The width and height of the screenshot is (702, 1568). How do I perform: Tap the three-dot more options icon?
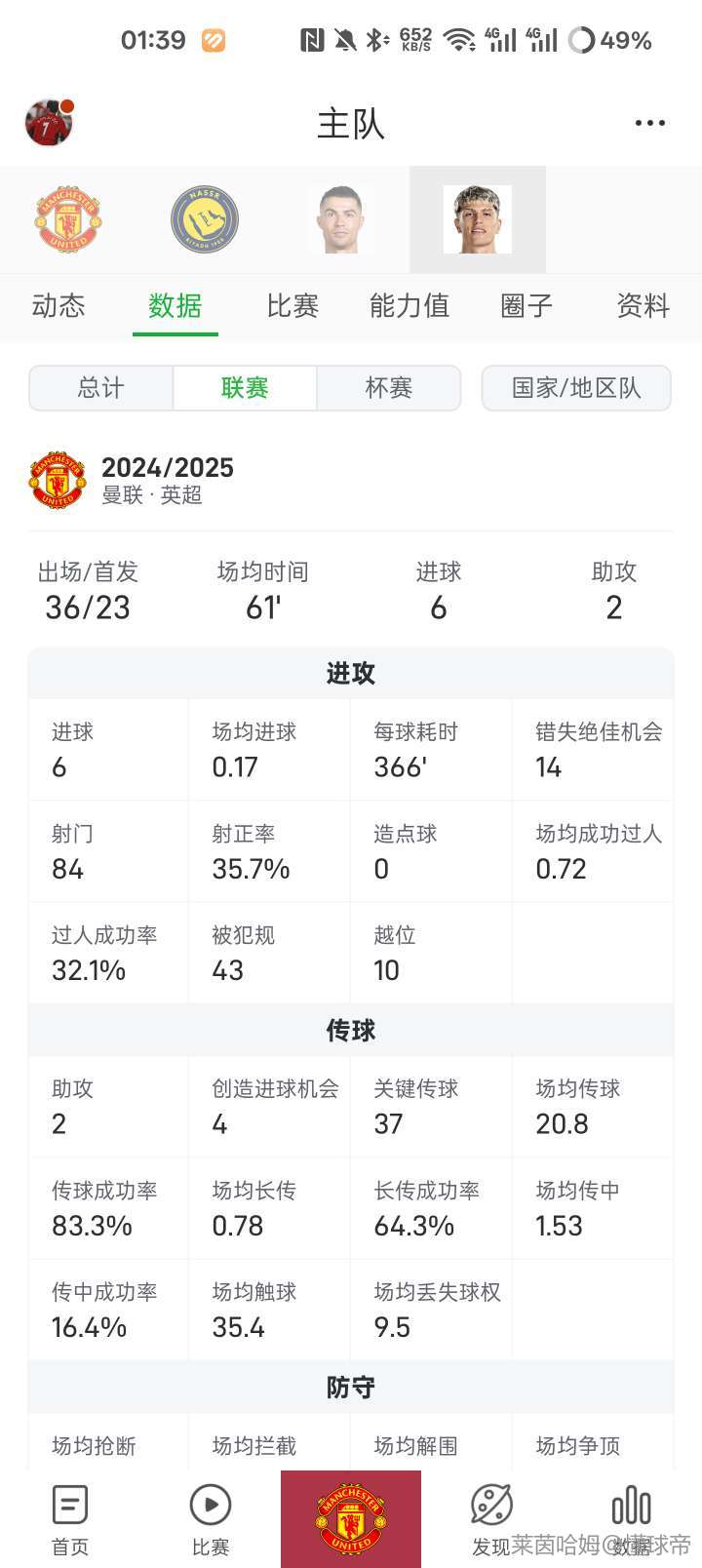coord(649,123)
